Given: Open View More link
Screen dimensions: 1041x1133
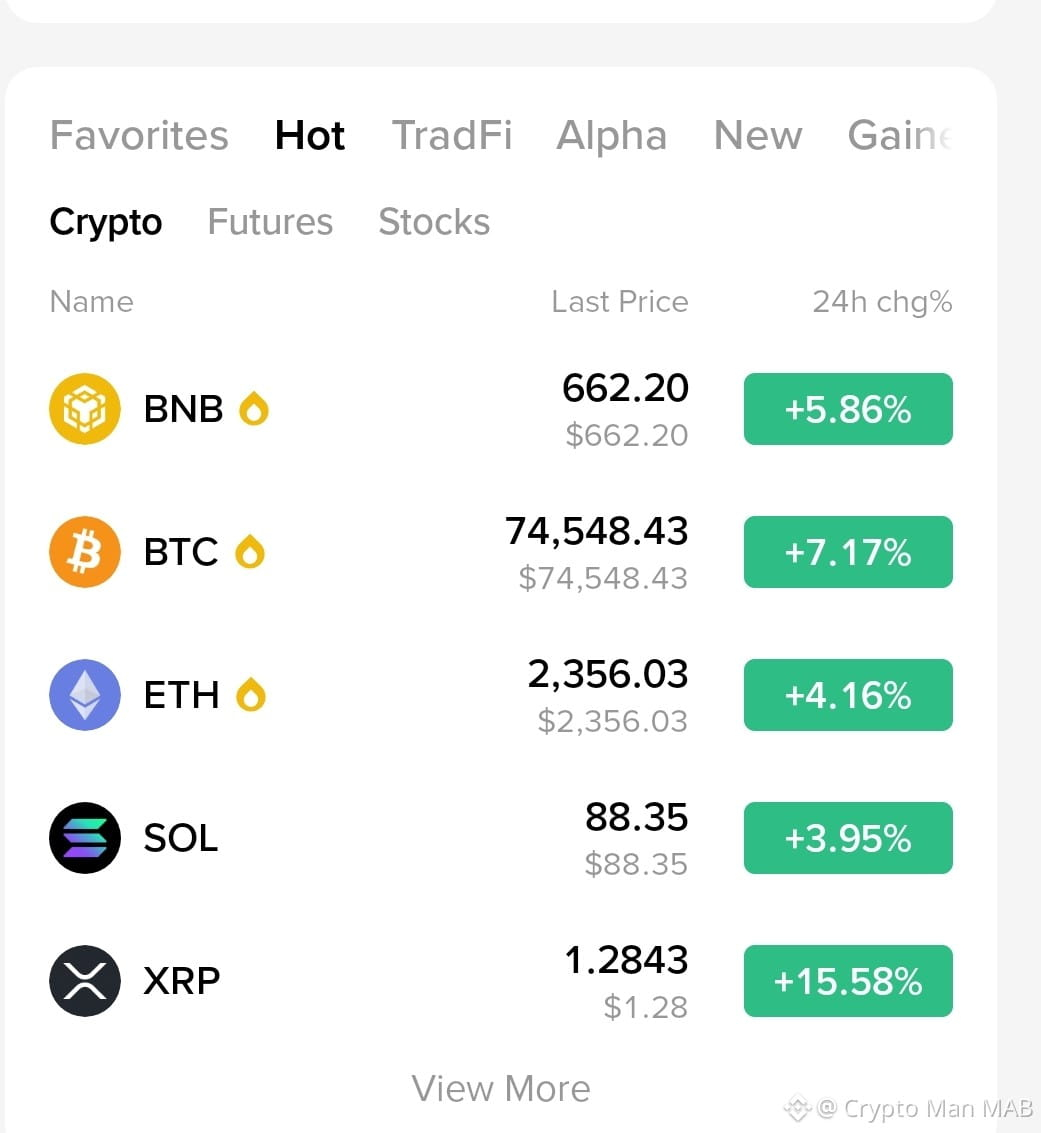Looking at the screenshot, I should pos(501,1088).
